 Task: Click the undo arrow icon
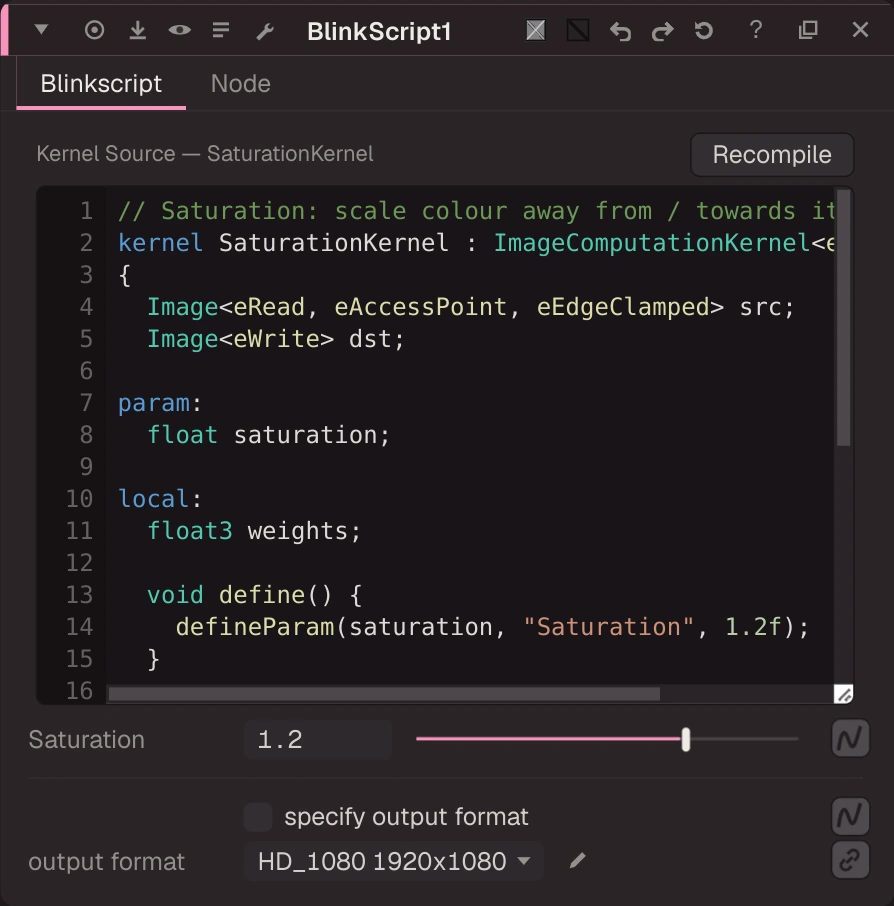[620, 31]
